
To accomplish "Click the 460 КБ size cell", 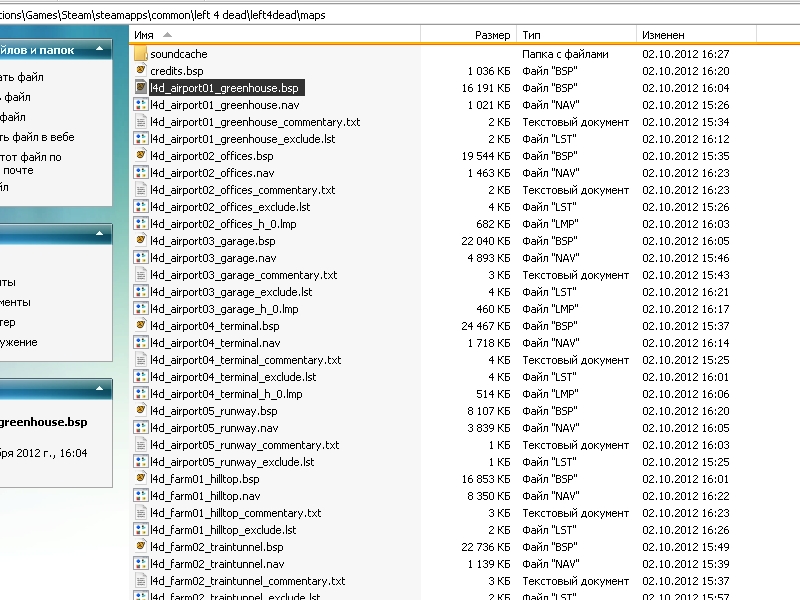I will click(493, 309).
